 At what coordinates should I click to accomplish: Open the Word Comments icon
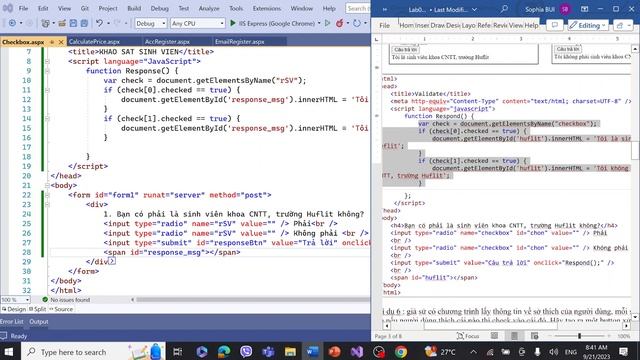(x=554, y=25)
